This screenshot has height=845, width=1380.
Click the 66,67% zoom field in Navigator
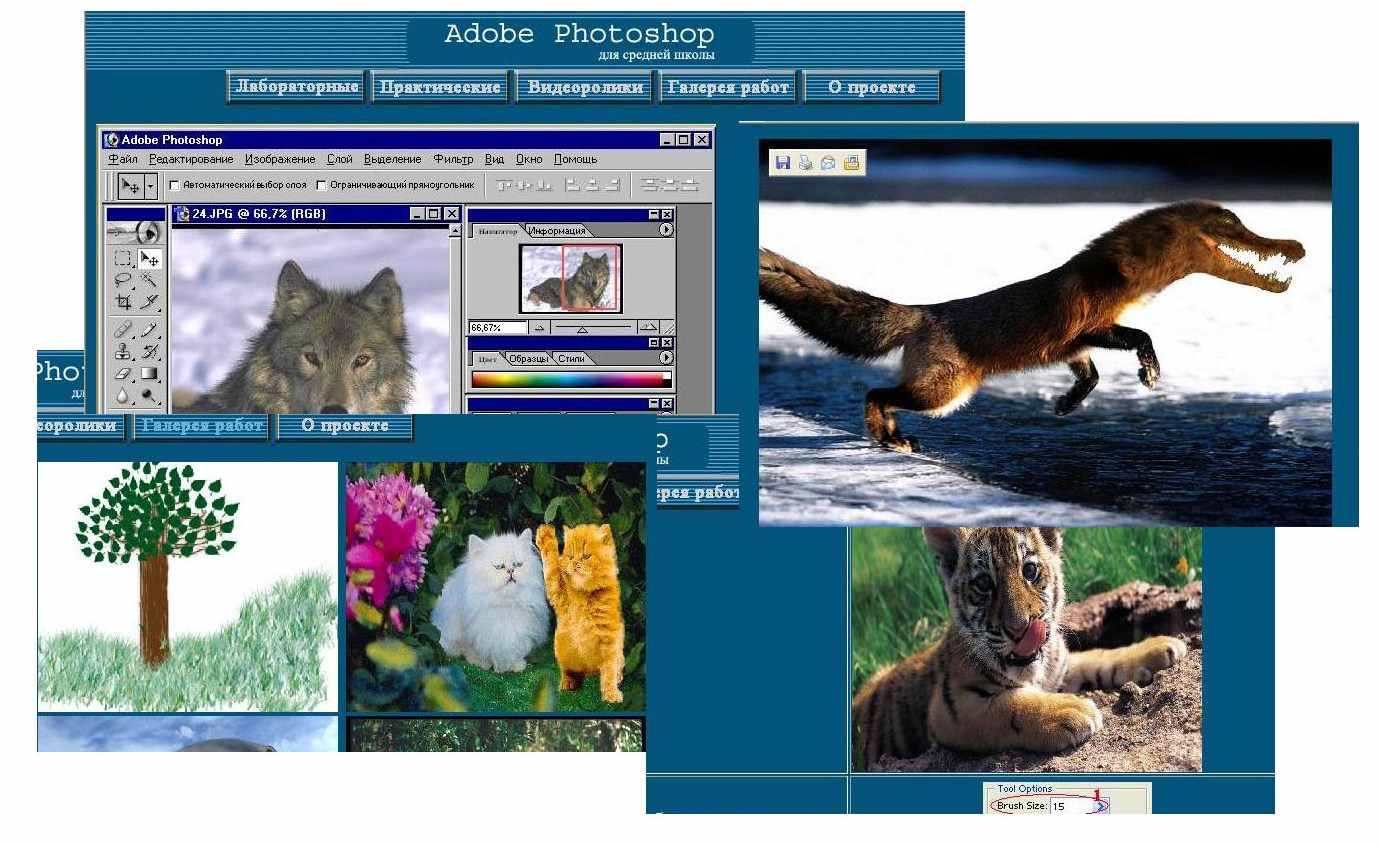pyautogui.click(x=498, y=327)
